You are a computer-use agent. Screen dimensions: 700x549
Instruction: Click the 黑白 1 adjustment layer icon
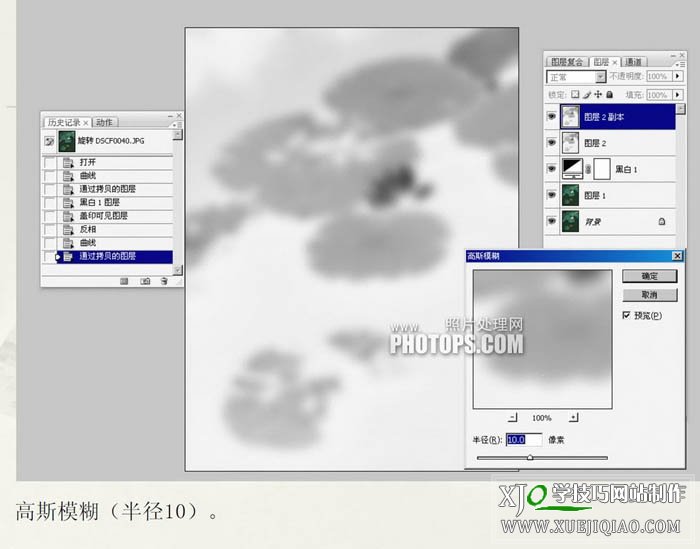[x=571, y=169]
